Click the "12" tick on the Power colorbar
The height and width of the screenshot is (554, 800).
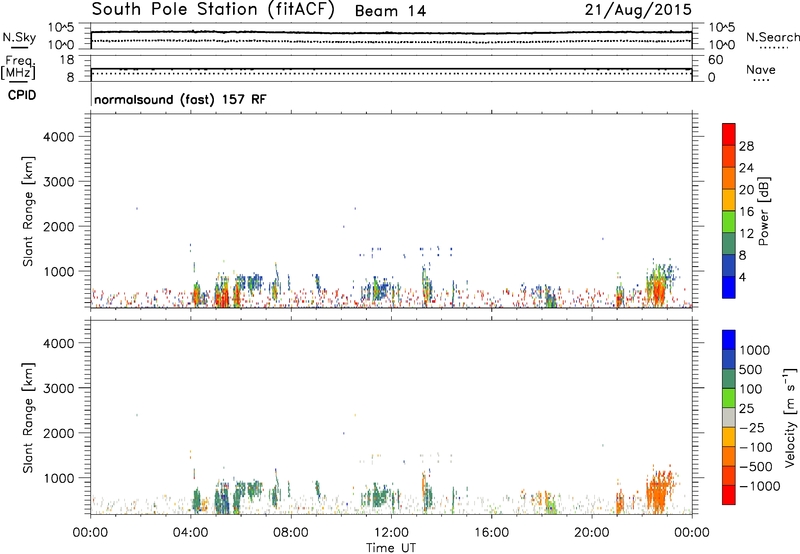tap(746, 234)
